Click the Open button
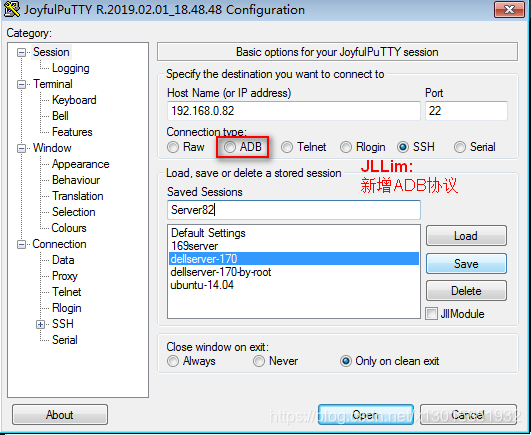The image size is (531, 435). (366, 415)
